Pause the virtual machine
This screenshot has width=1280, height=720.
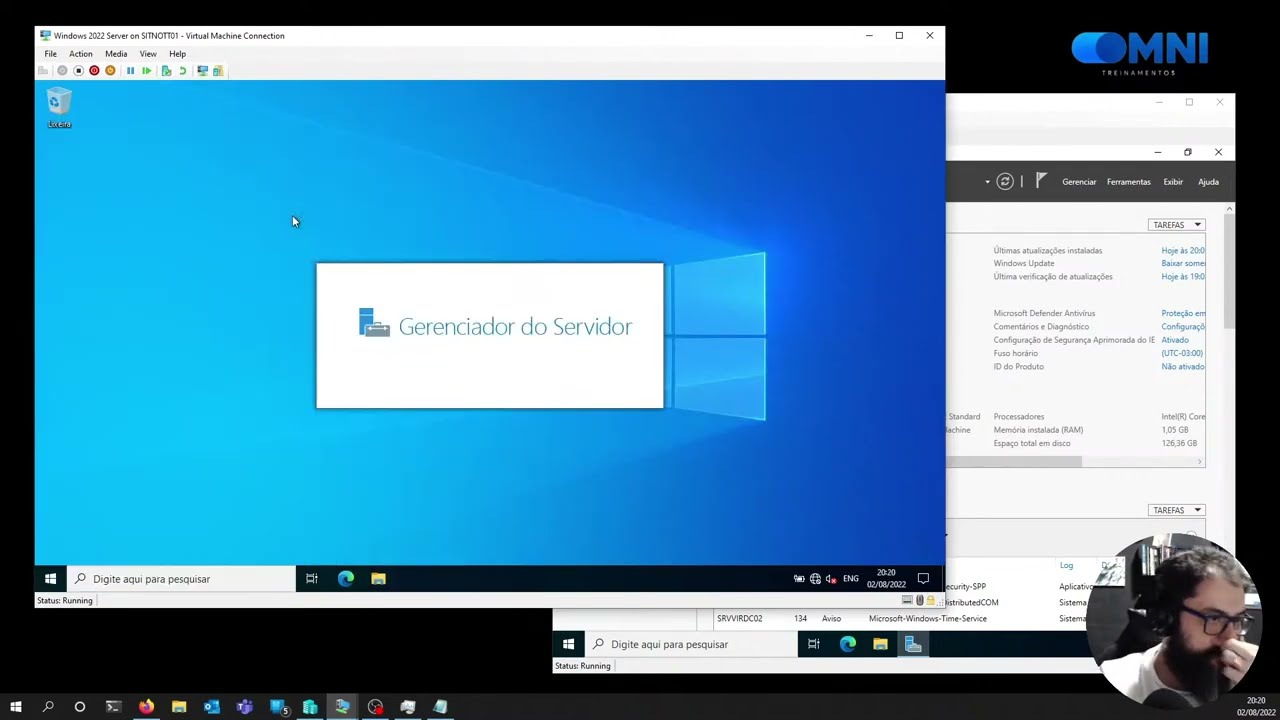[130, 71]
